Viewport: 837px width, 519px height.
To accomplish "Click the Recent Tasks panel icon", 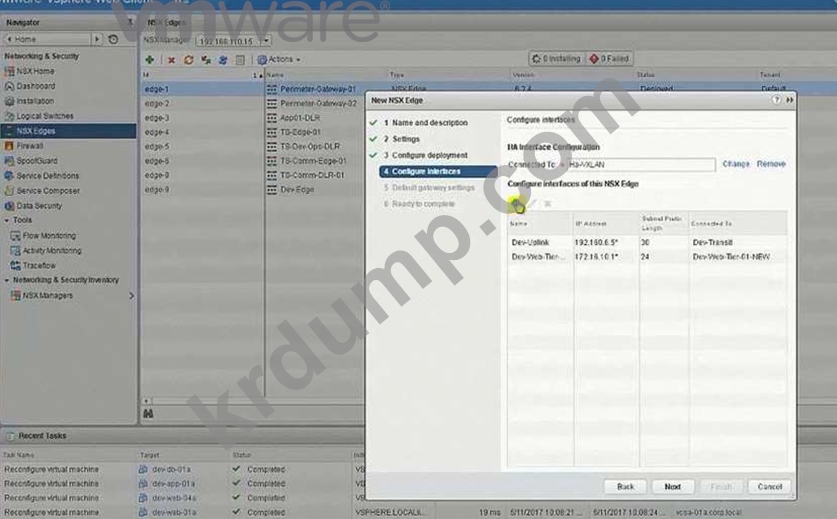I will [x=10, y=436].
